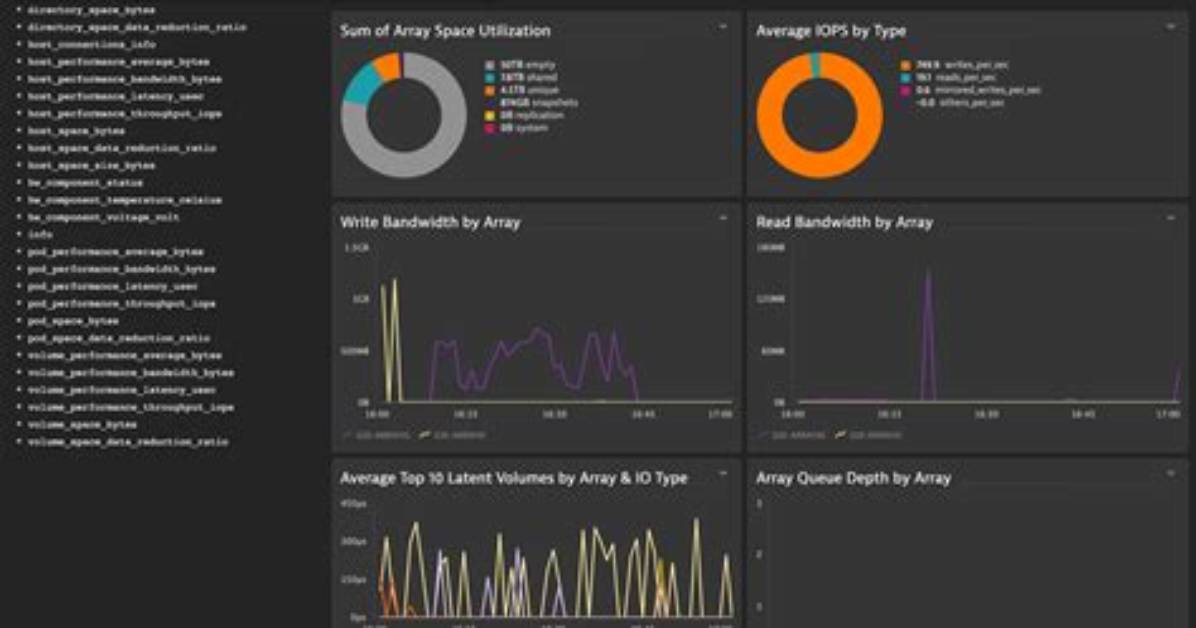Select hw_component_temperature_celsius metric
1196x628 pixels.
[124, 201]
